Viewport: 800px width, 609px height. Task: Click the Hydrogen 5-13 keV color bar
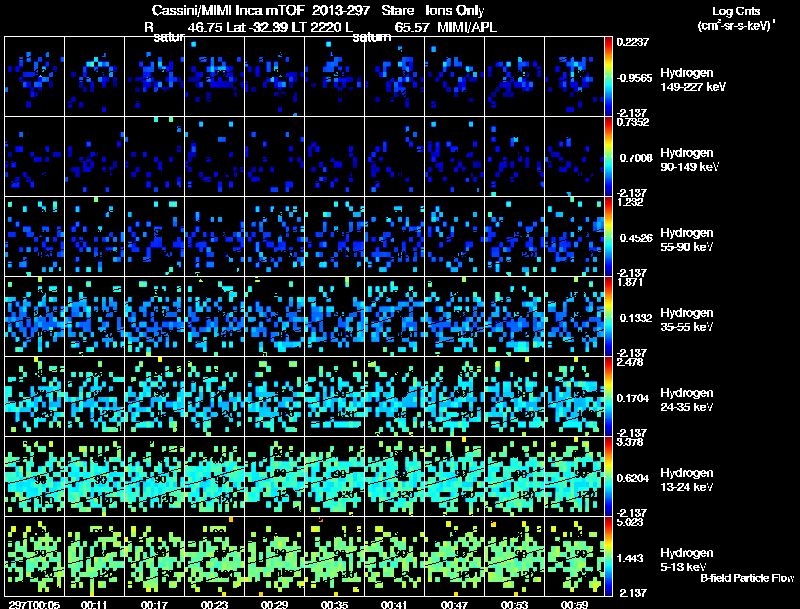(x=610, y=556)
